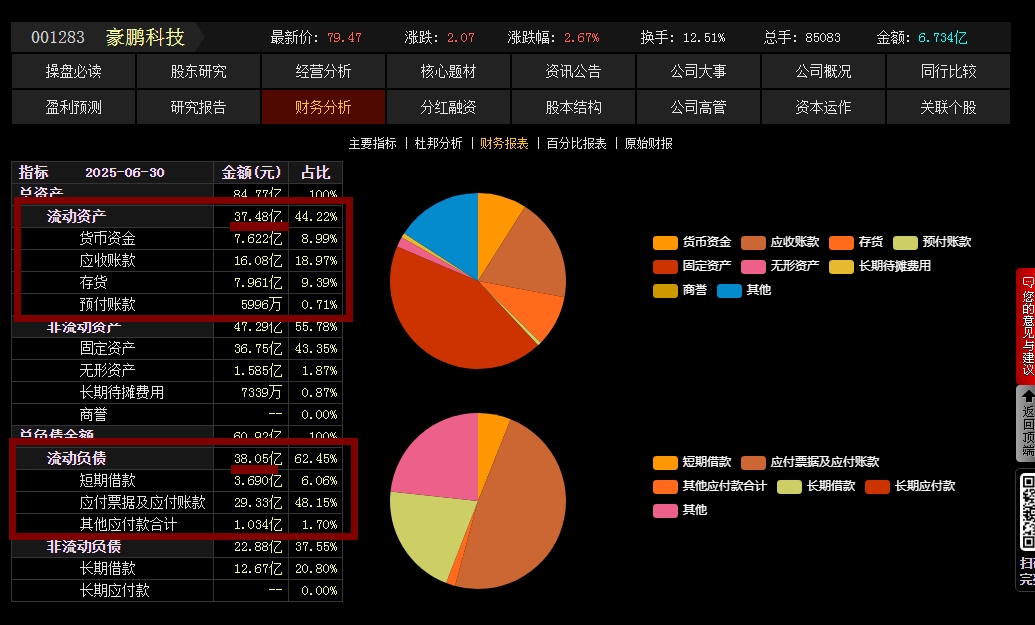Click the blue 其他 asset legend swatch
Image resolution: width=1035 pixels, height=625 pixels.
[x=729, y=291]
